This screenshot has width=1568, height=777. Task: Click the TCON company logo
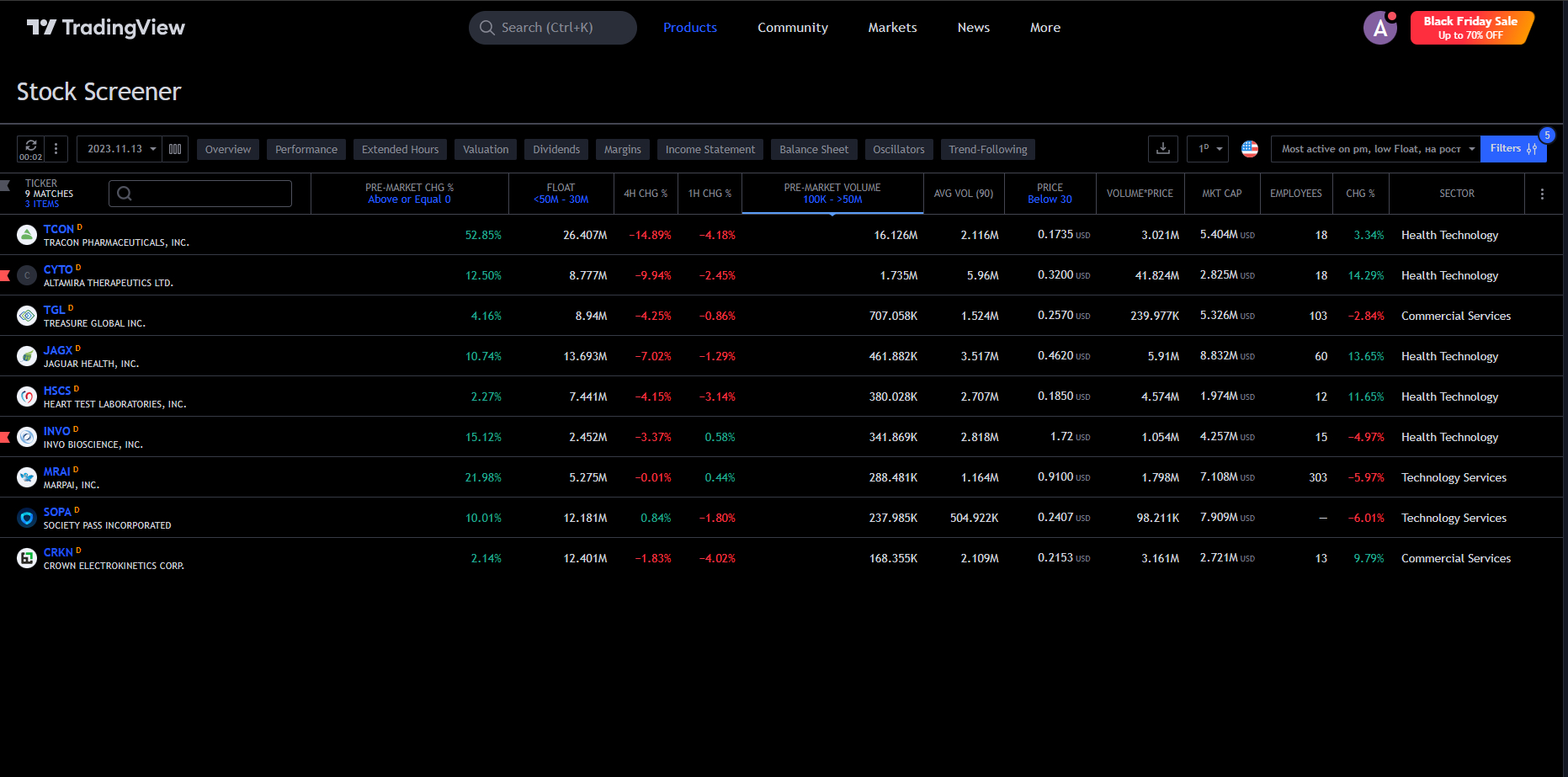27,235
